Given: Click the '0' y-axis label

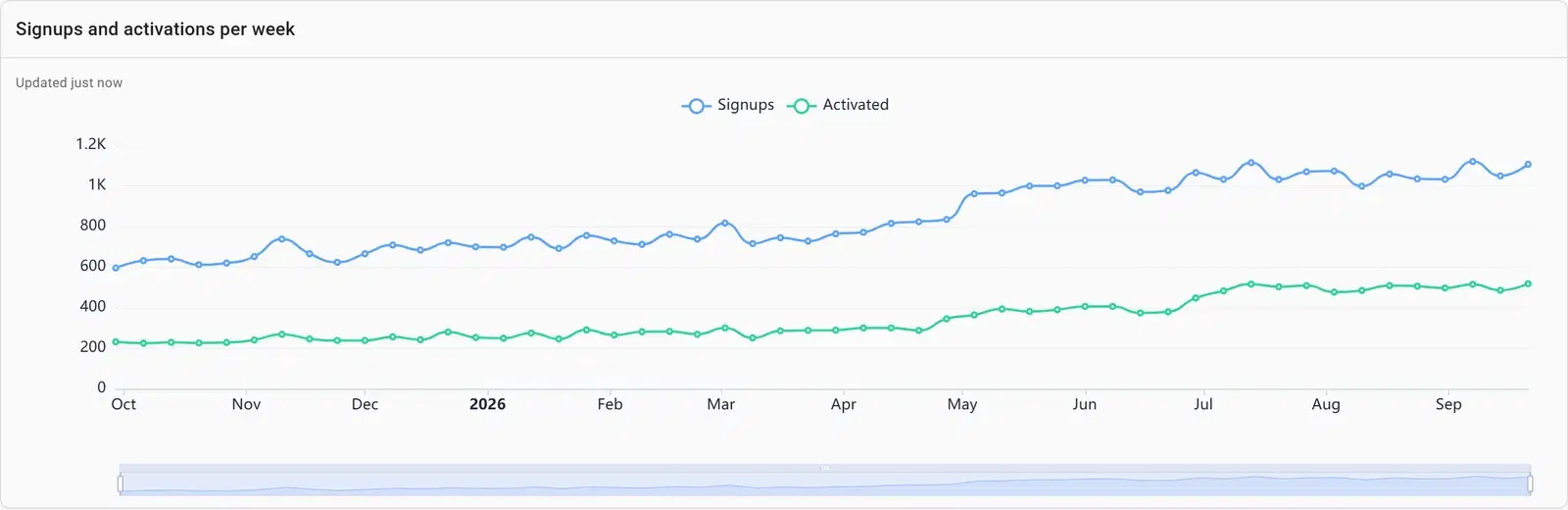Looking at the screenshot, I should (101, 387).
